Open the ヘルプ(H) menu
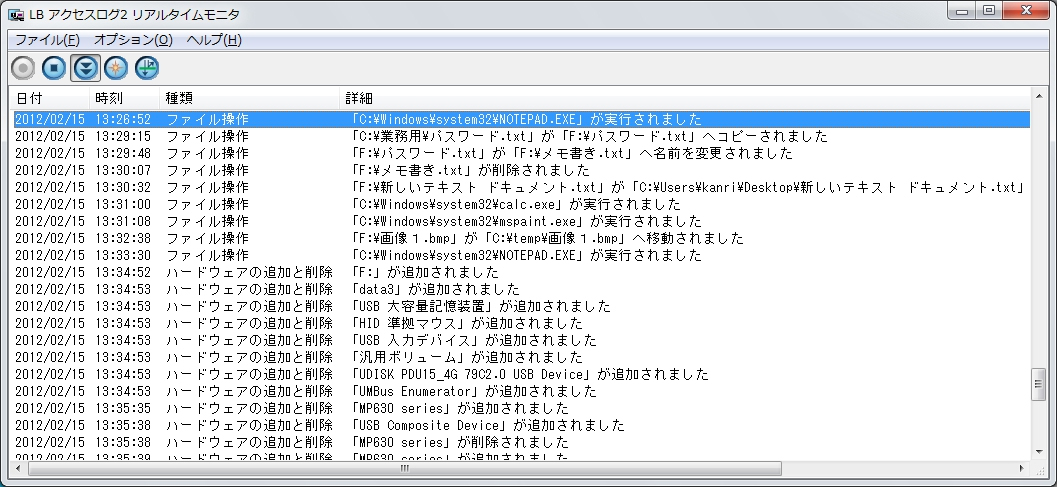 (x=214, y=40)
